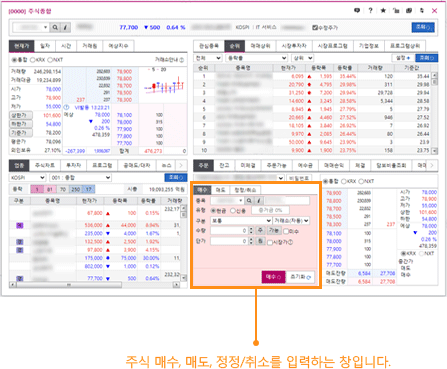447x369 pixels.
Task: Click the overlapping windows icon in title bar
Action: (x=409, y=11)
